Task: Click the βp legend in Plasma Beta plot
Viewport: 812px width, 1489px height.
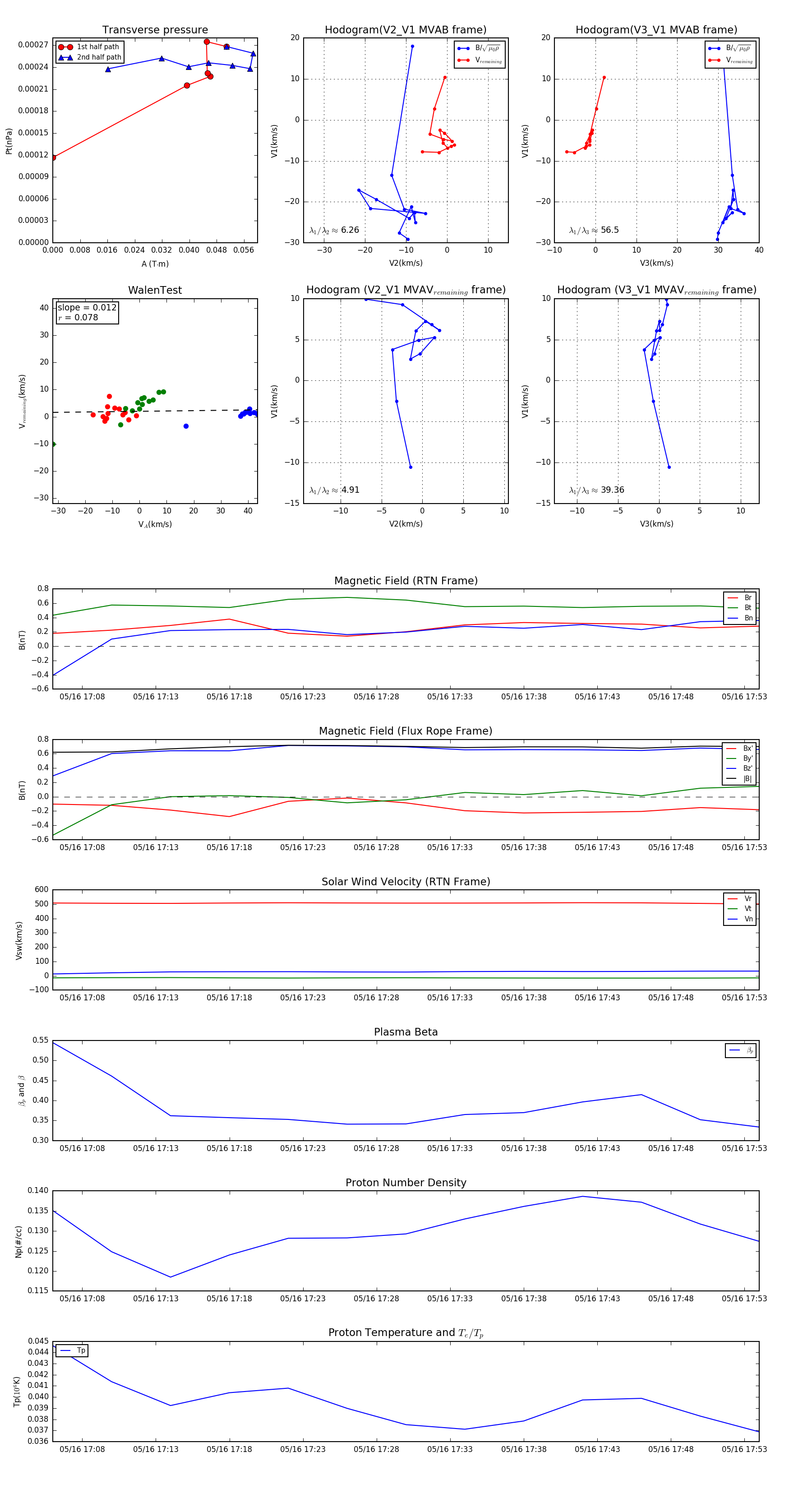Action: (741, 1050)
